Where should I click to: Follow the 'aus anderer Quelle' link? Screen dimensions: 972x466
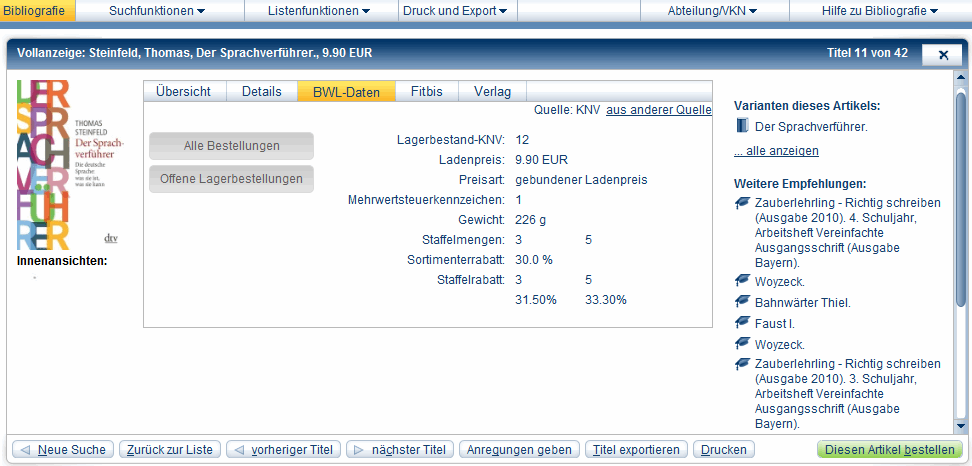point(658,110)
